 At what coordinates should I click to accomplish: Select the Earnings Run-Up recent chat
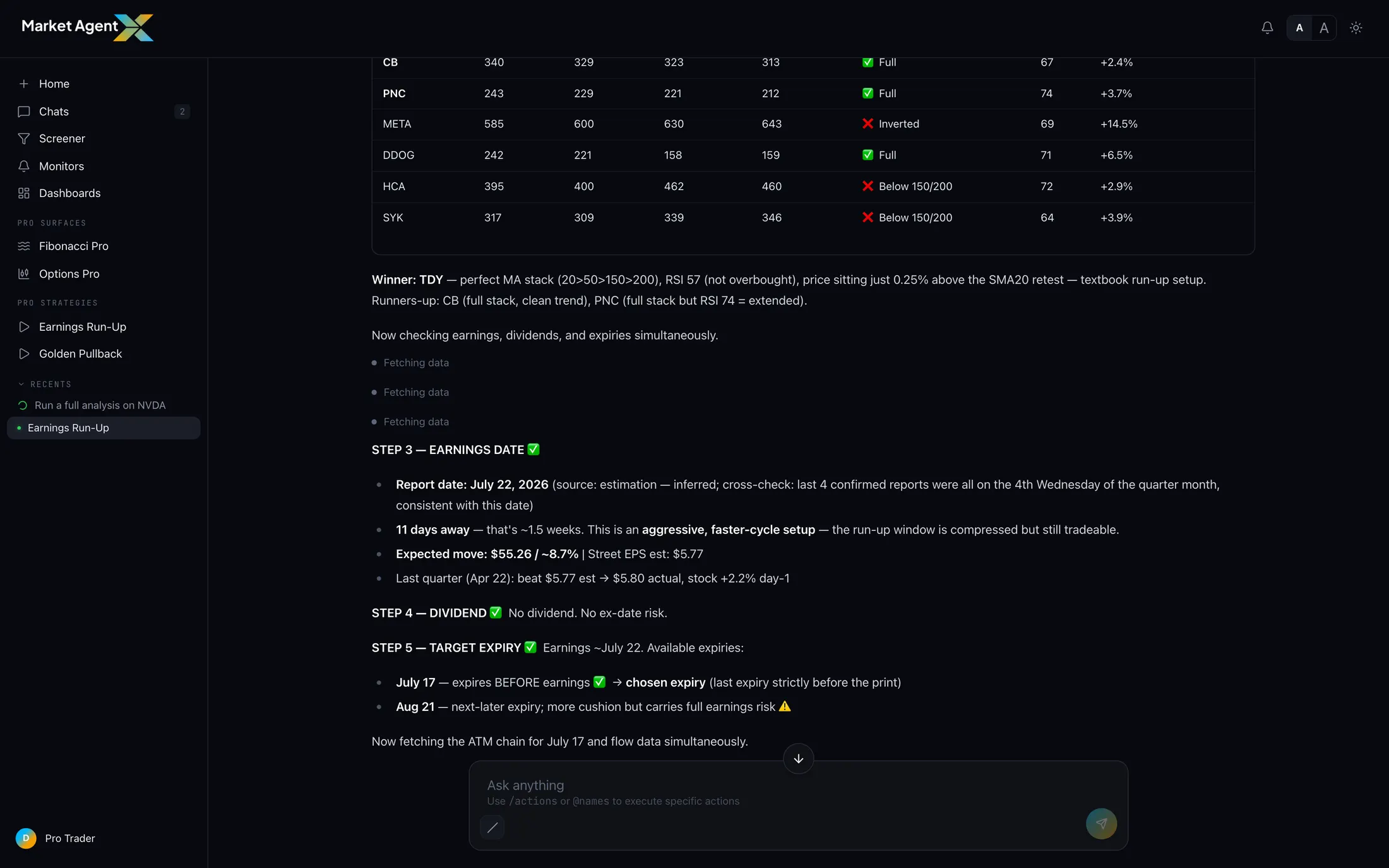tap(104, 428)
